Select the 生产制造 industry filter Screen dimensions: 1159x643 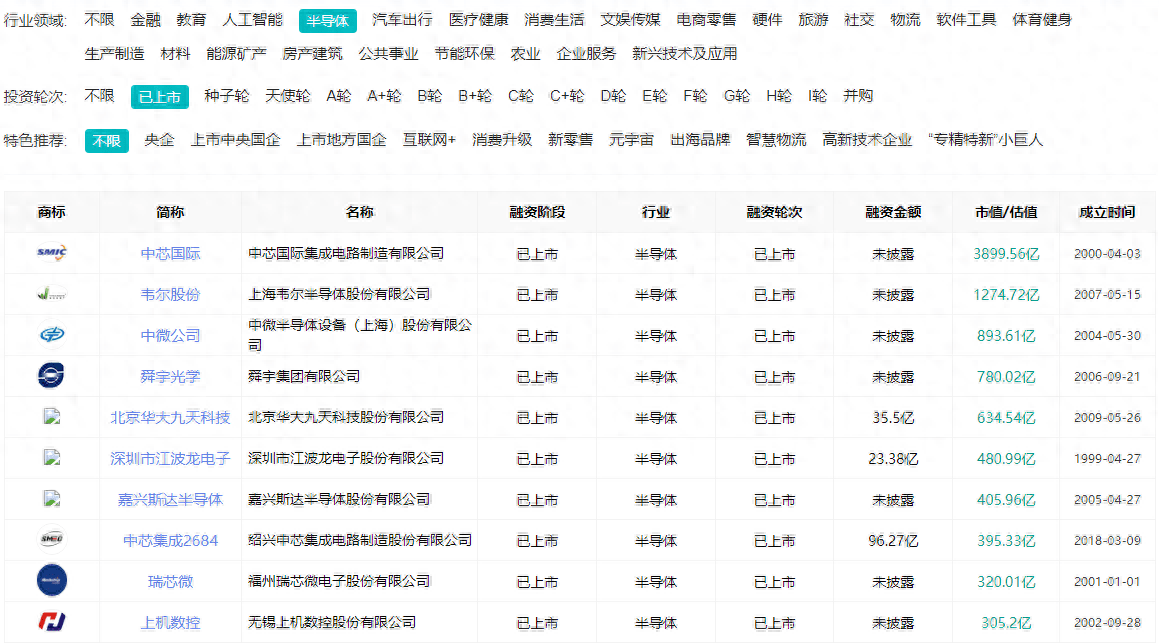pyautogui.click(x=115, y=54)
